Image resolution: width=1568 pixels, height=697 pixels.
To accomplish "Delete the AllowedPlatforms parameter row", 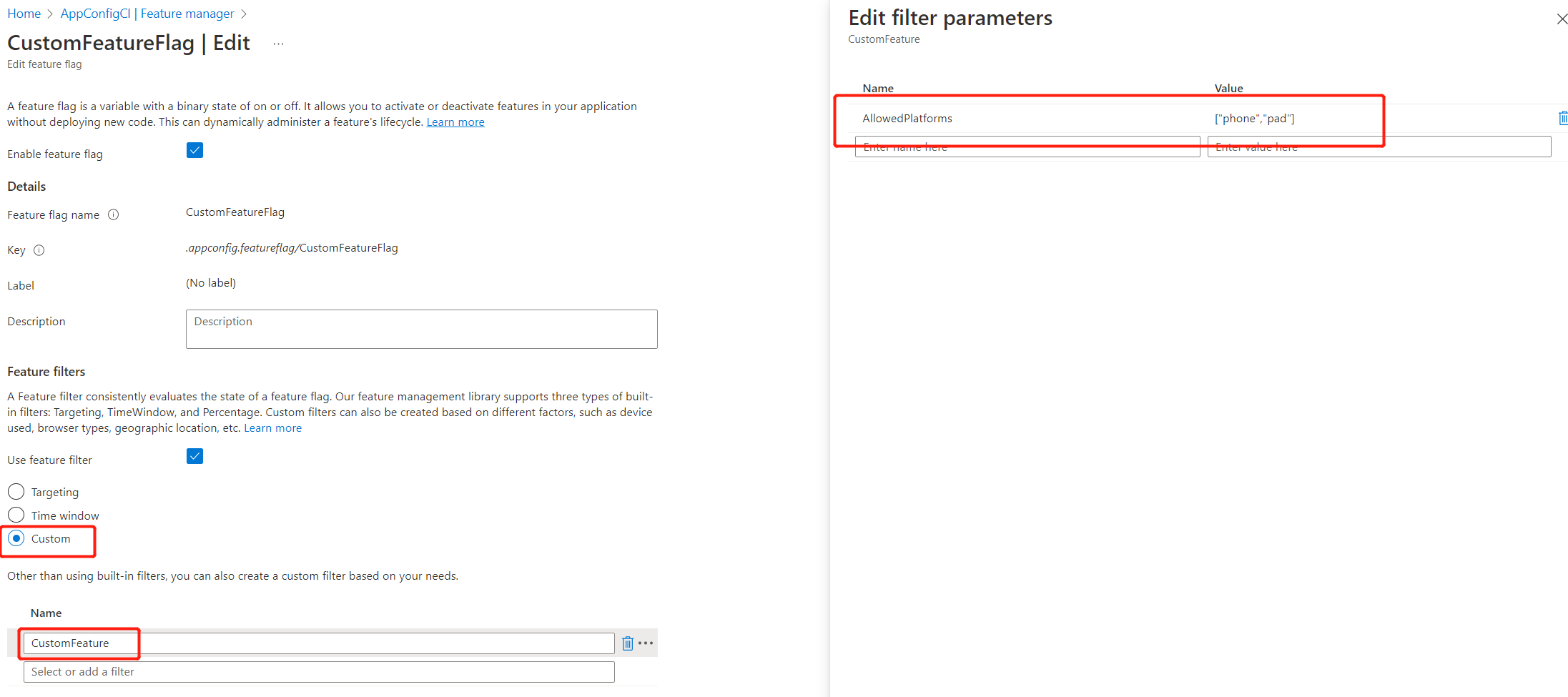I will click(x=1563, y=118).
